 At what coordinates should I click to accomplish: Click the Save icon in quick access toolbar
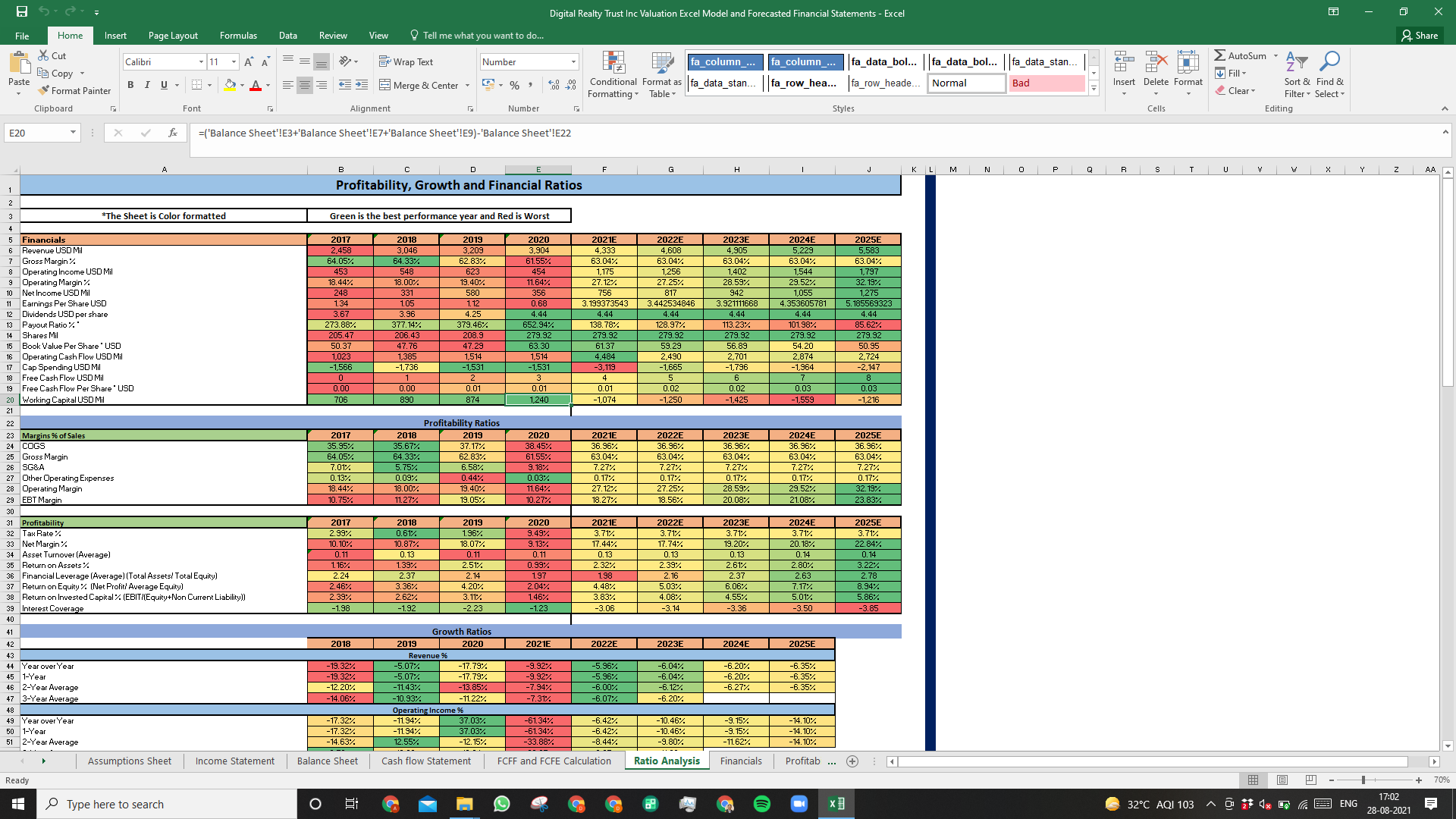pos(21,11)
